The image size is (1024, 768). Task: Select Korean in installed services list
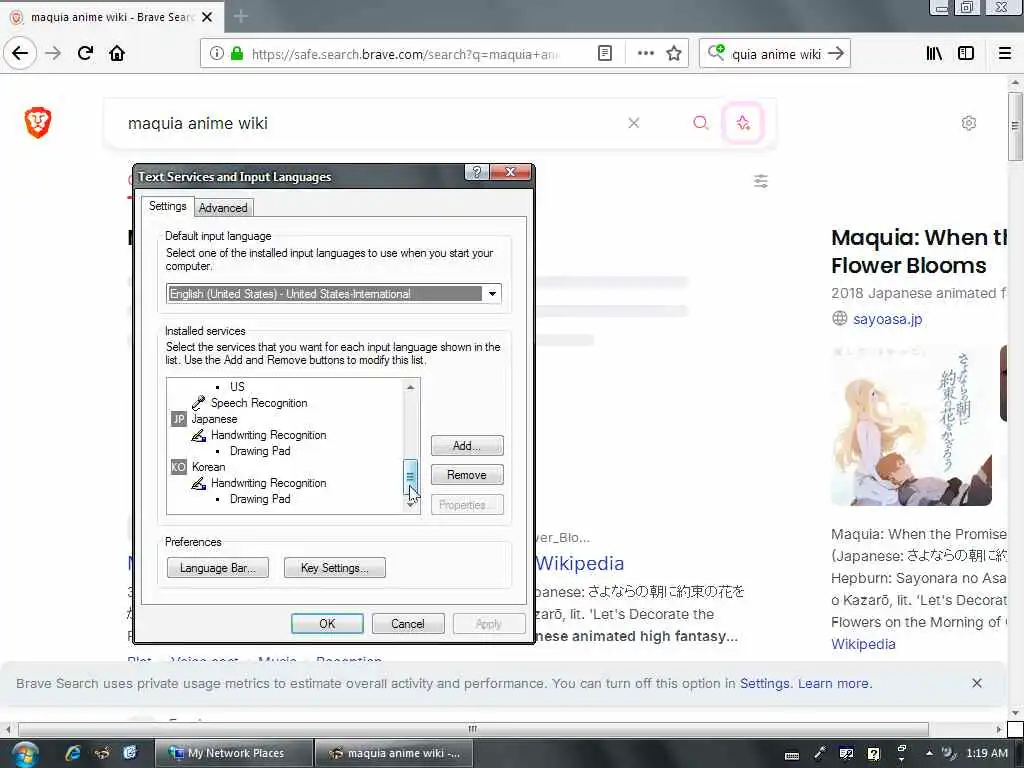208,467
